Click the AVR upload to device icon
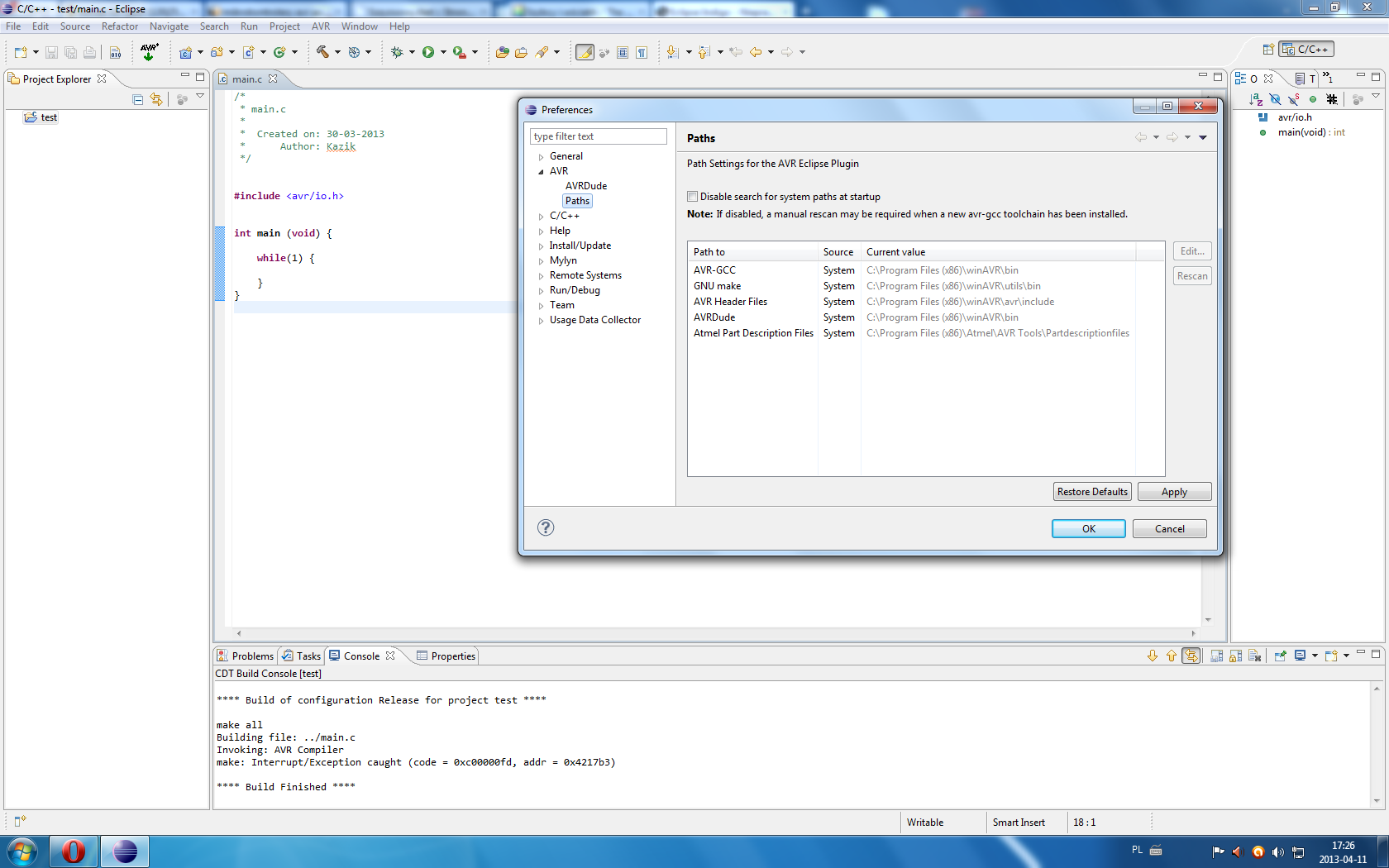Image resolution: width=1389 pixels, height=868 pixels. point(149,52)
